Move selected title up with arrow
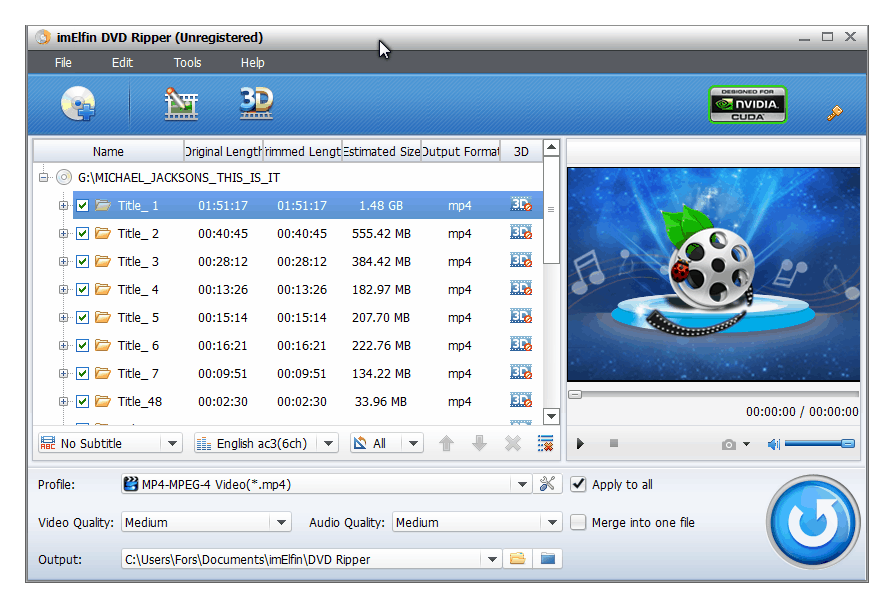Screen dimensions: 894x608 click(x=446, y=443)
